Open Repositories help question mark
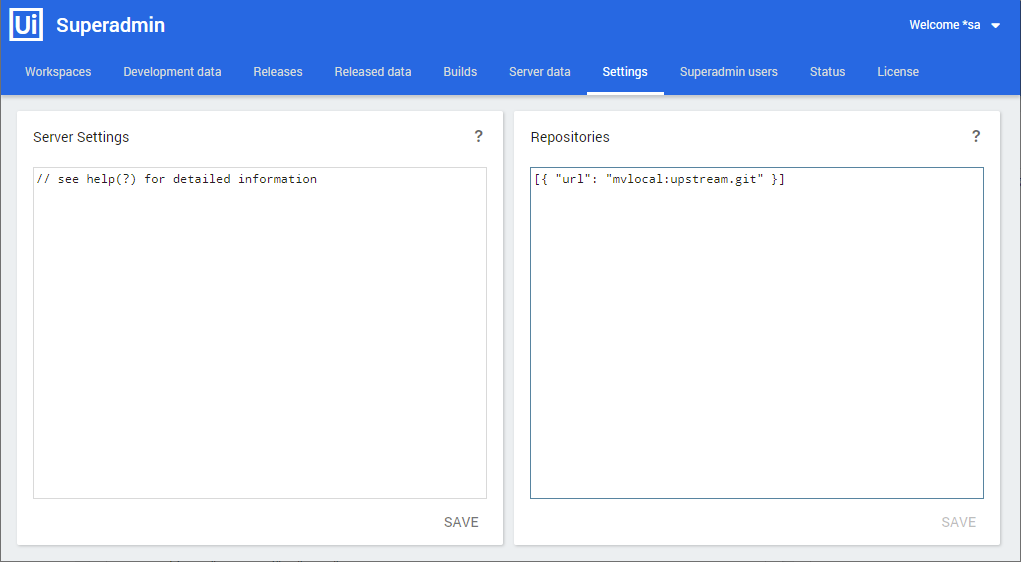This screenshot has width=1021, height=563. tap(975, 136)
